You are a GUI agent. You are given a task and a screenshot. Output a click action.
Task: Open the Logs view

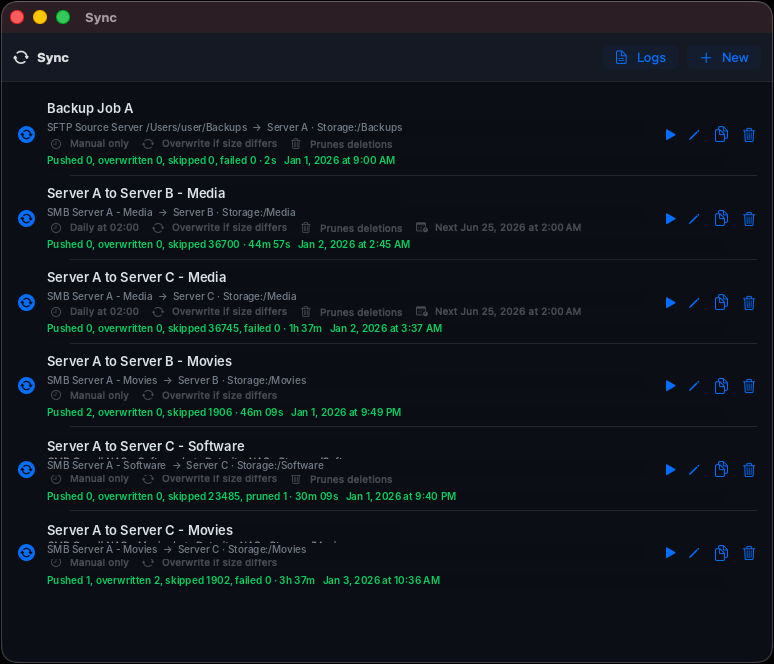click(640, 58)
